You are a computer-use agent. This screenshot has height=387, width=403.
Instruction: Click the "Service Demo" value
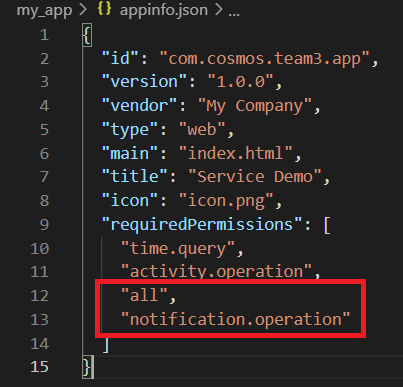point(255,177)
